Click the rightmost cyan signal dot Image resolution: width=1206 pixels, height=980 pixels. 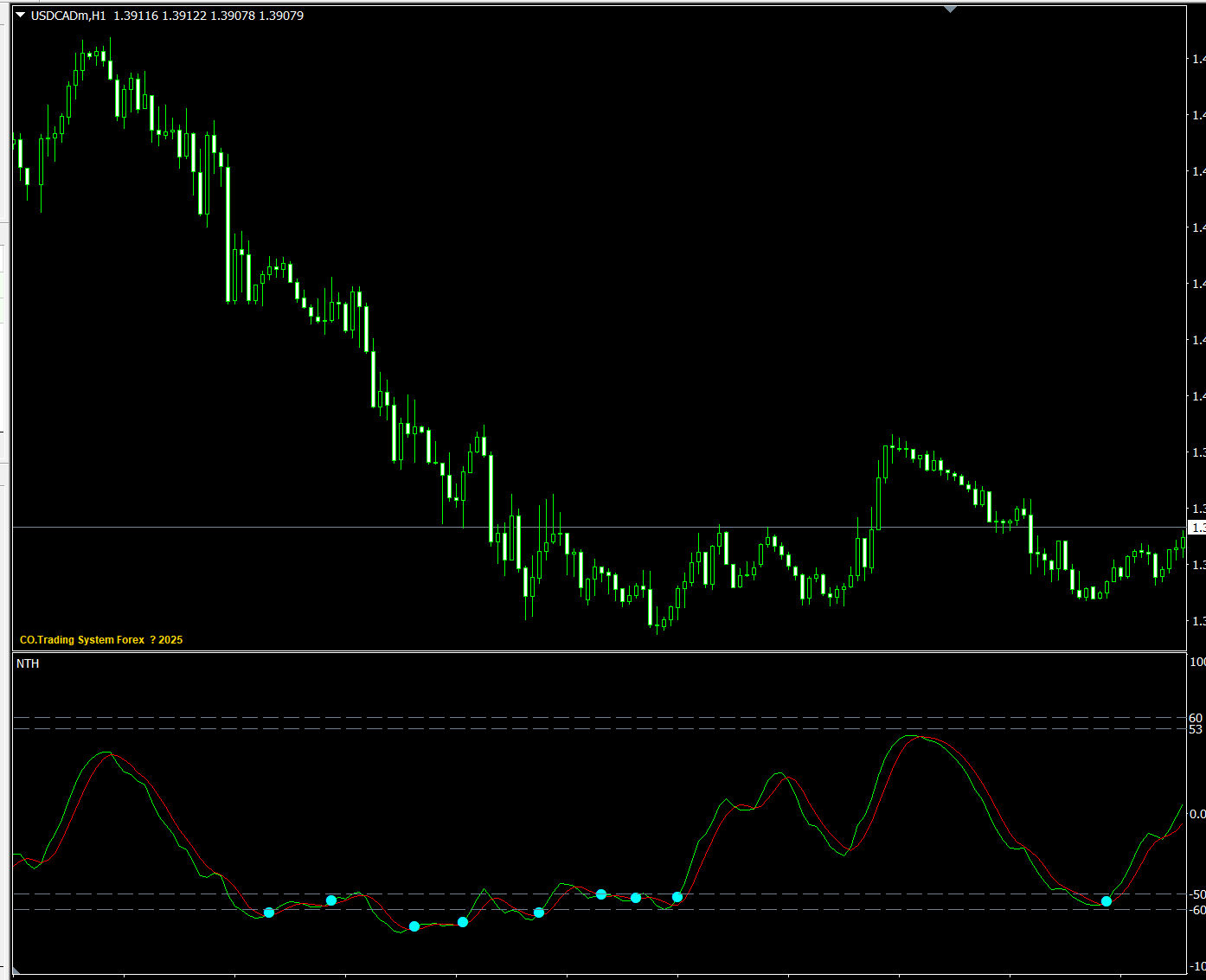click(1107, 901)
